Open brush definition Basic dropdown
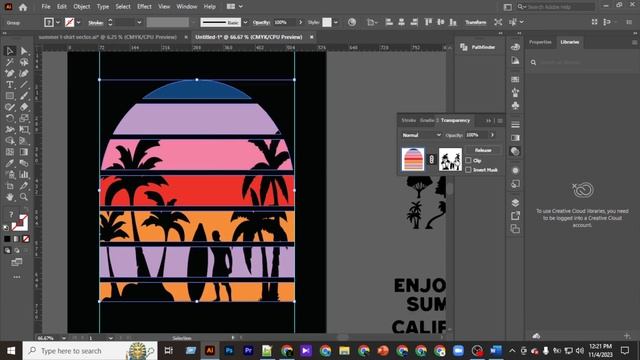This screenshot has height=360, width=640. 245,22
